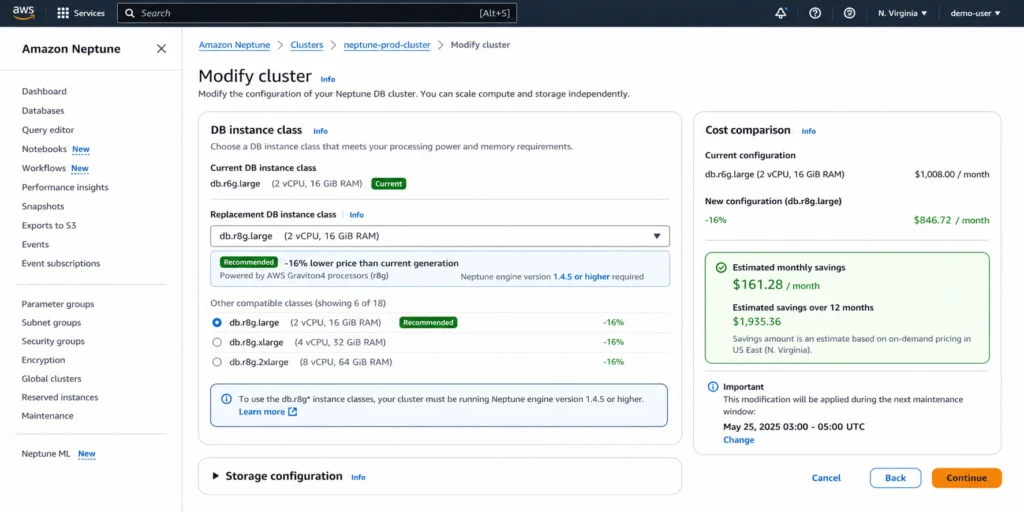Click the support icon beside the region
Screen dimensions: 1024x512
coord(849,13)
